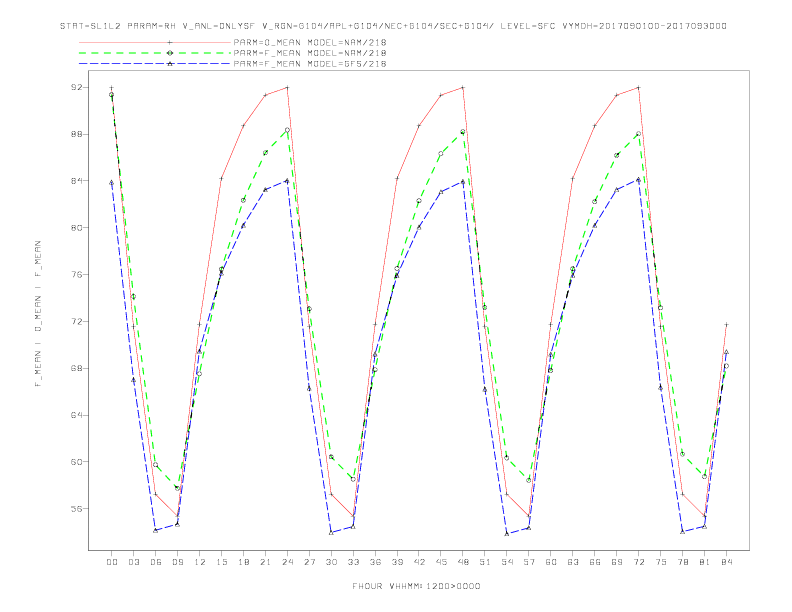Click x-axis tick label 39
The image size is (792, 612).
(x=397, y=562)
